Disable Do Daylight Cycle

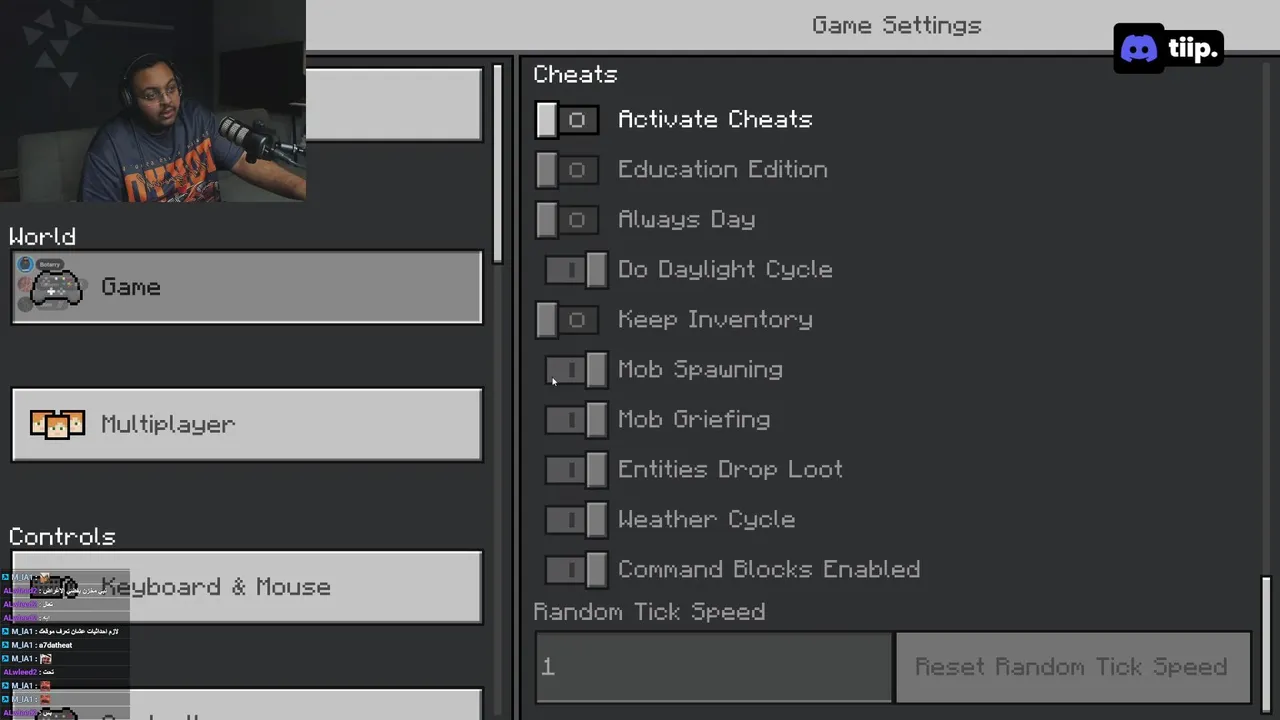click(x=576, y=270)
